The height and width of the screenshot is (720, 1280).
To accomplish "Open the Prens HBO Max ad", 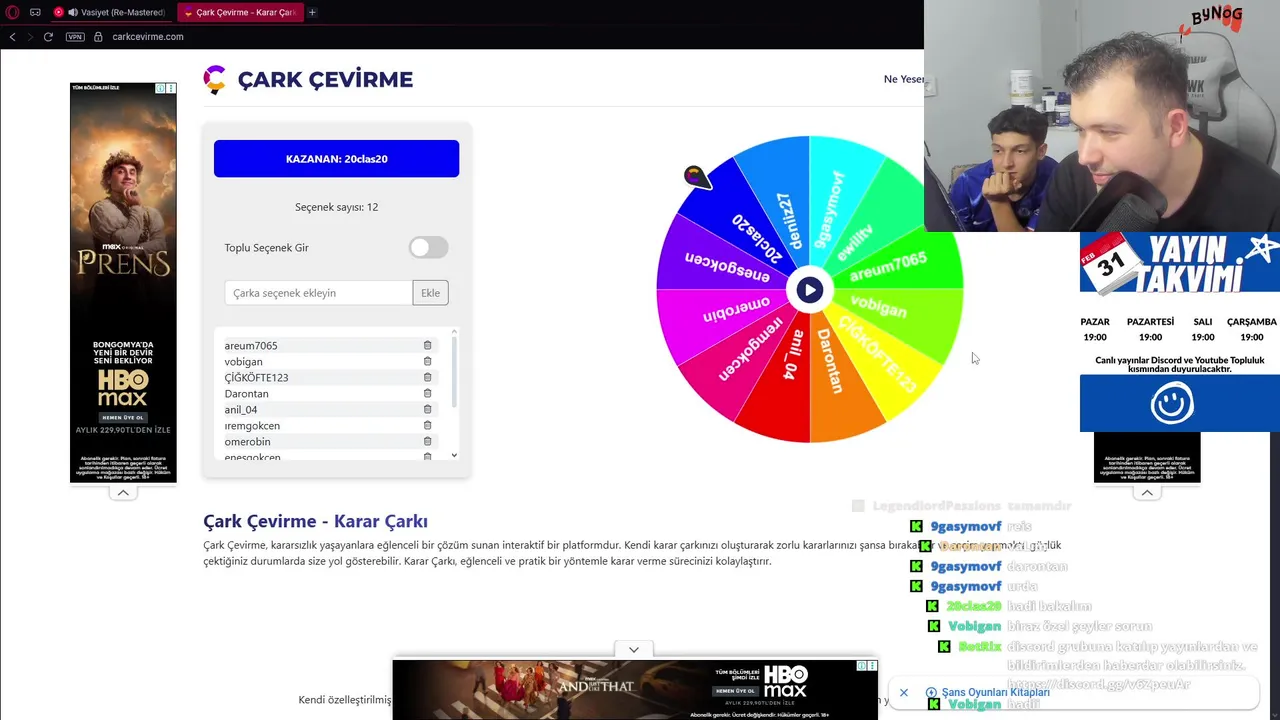I will click(x=123, y=283).
